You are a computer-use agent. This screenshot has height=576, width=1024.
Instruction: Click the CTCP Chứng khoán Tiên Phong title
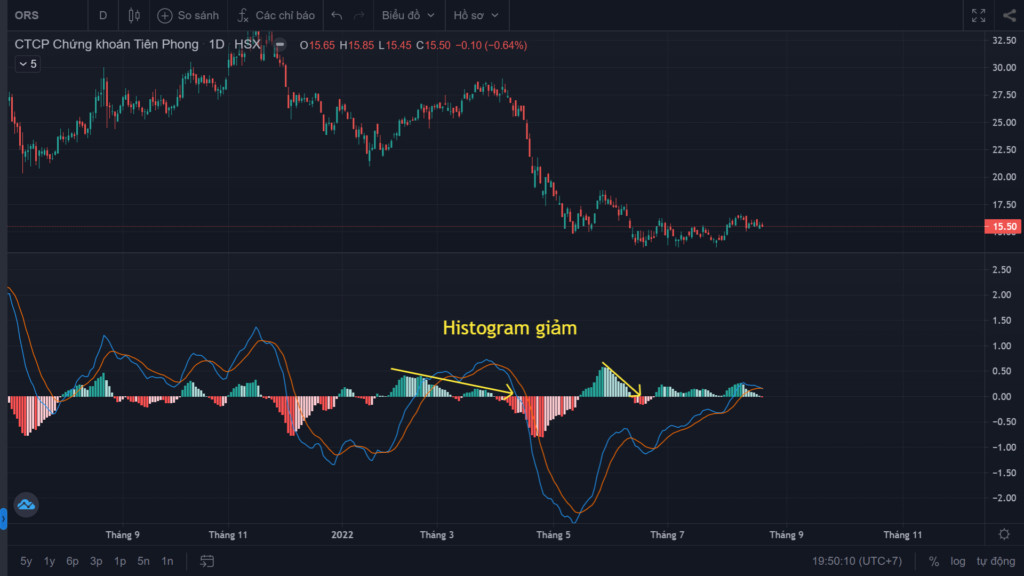click(106, 44)
